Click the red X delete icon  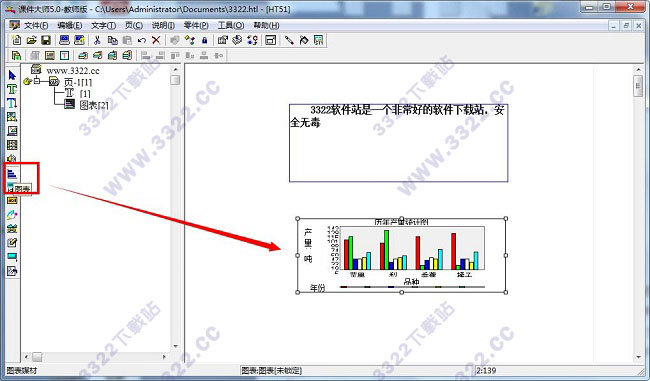[x=156, y=40]
